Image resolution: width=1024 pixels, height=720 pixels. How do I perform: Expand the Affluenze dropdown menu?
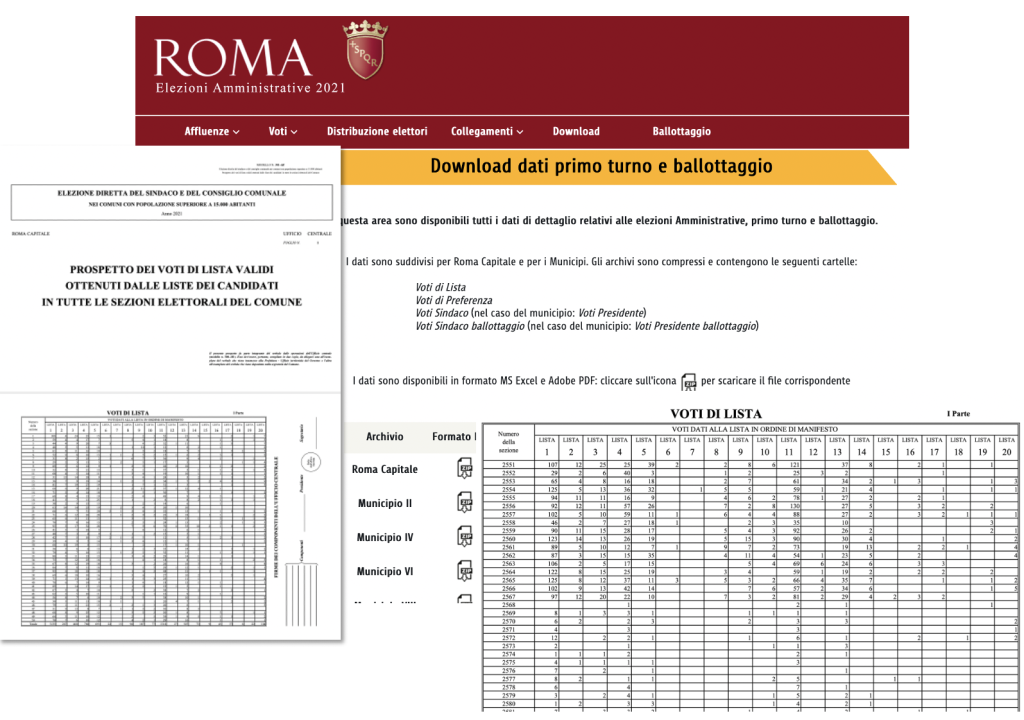click(x=212, y=131)
